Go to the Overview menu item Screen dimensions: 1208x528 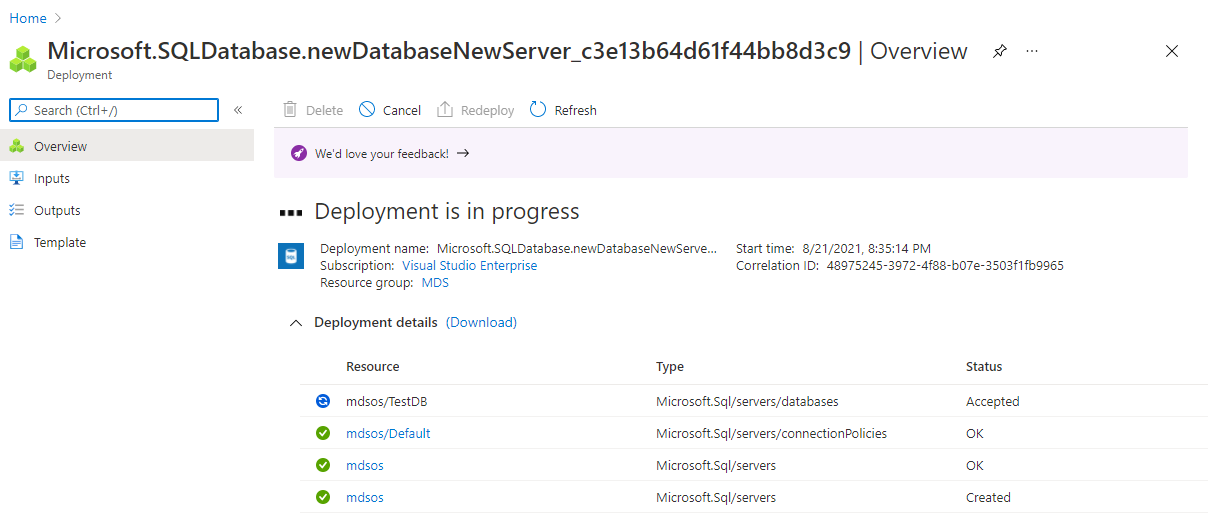(x=60, y=146)
